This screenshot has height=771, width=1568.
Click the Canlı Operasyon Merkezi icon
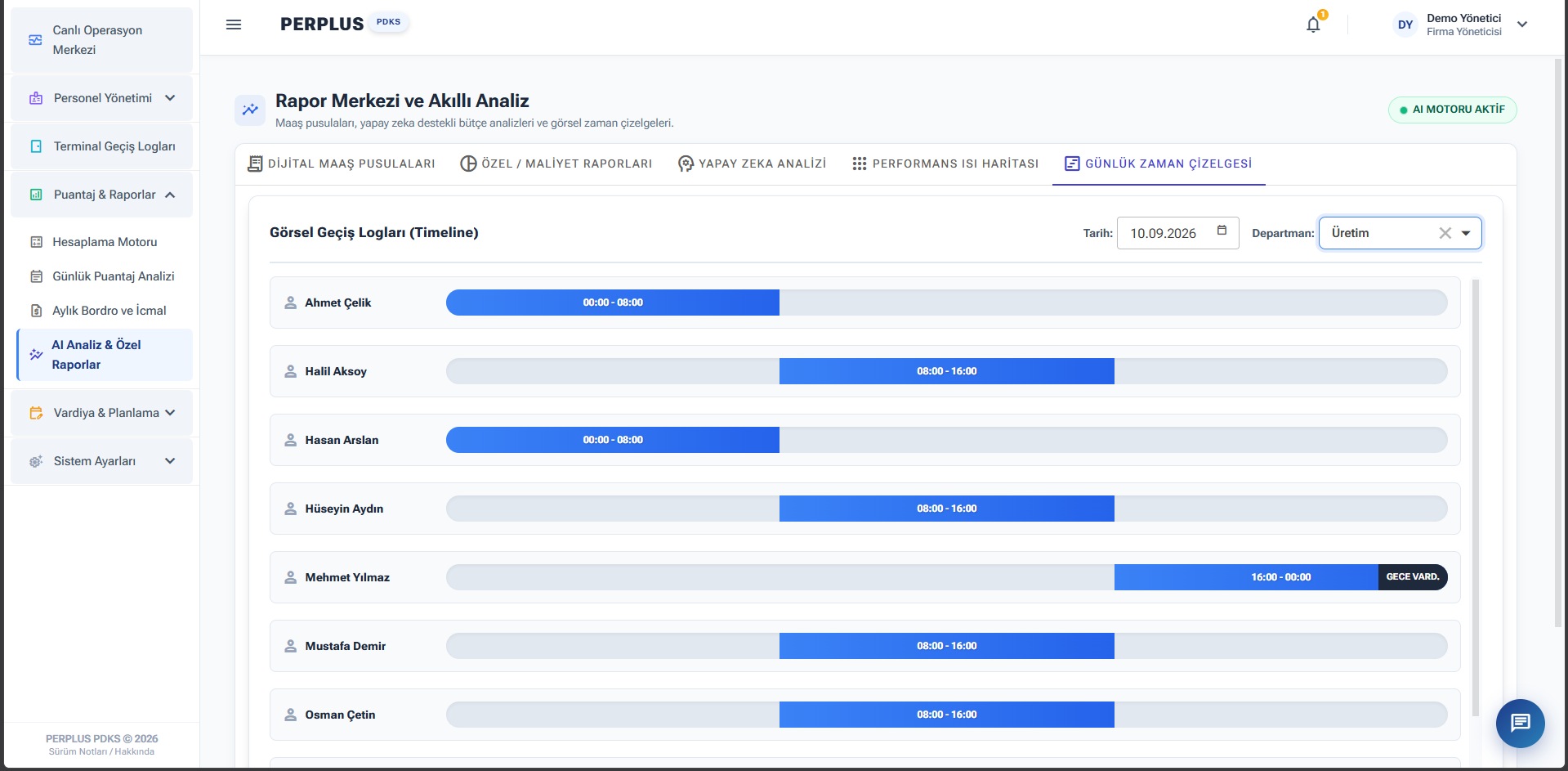pos(35,40)
